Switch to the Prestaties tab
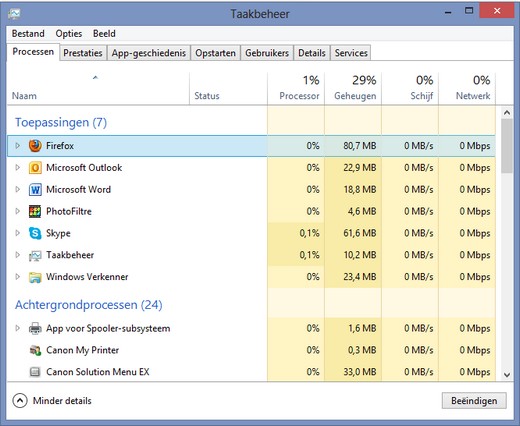520x426 pixels. (x=83, y=53)
